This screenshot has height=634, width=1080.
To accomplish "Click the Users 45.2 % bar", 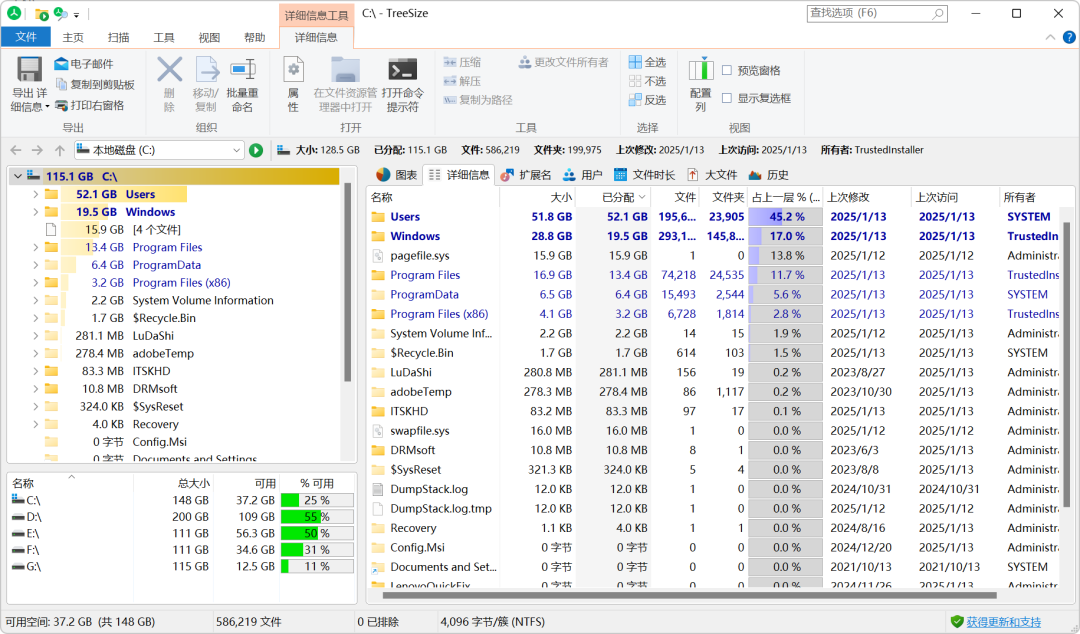I will [x=786, y=216].
